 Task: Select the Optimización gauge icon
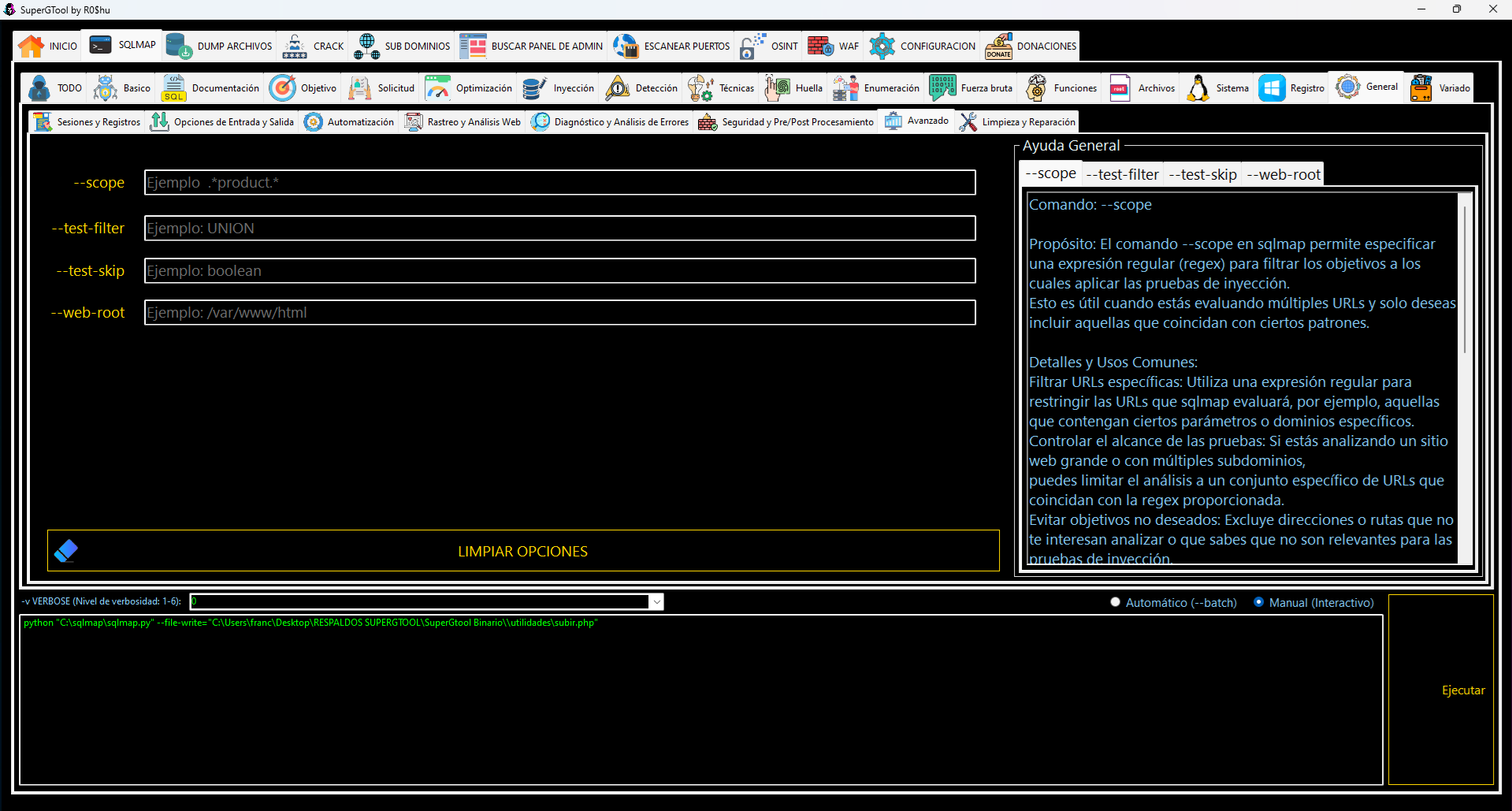tap(437, 88)
